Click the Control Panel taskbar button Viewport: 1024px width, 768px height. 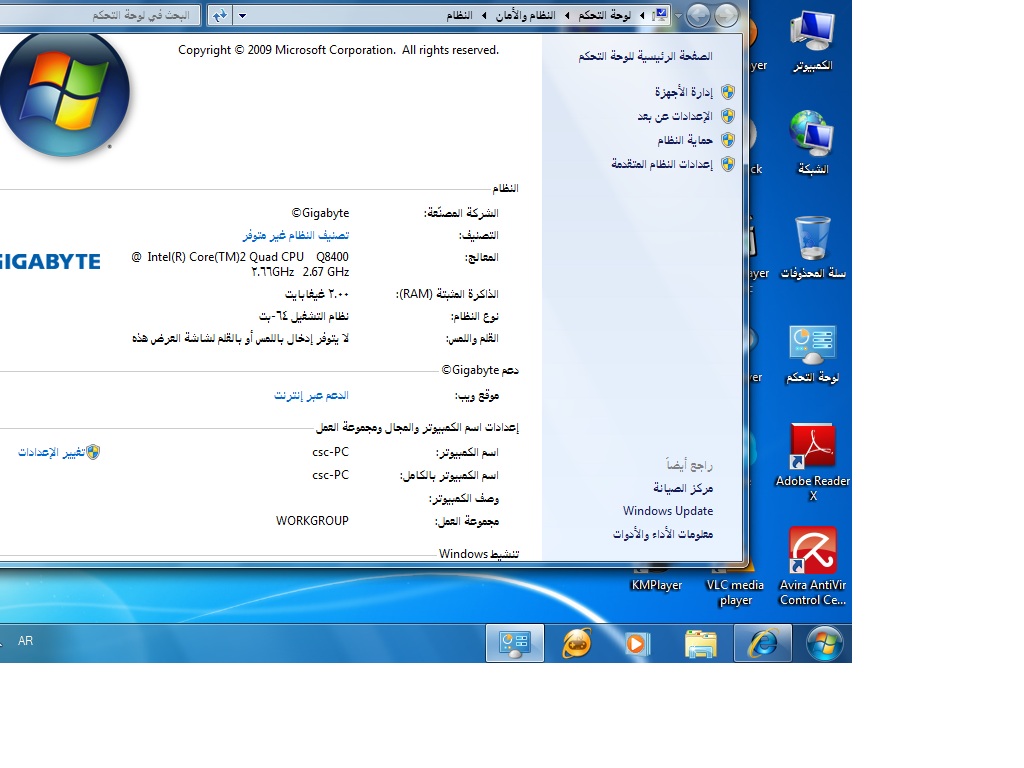(515, 644)
